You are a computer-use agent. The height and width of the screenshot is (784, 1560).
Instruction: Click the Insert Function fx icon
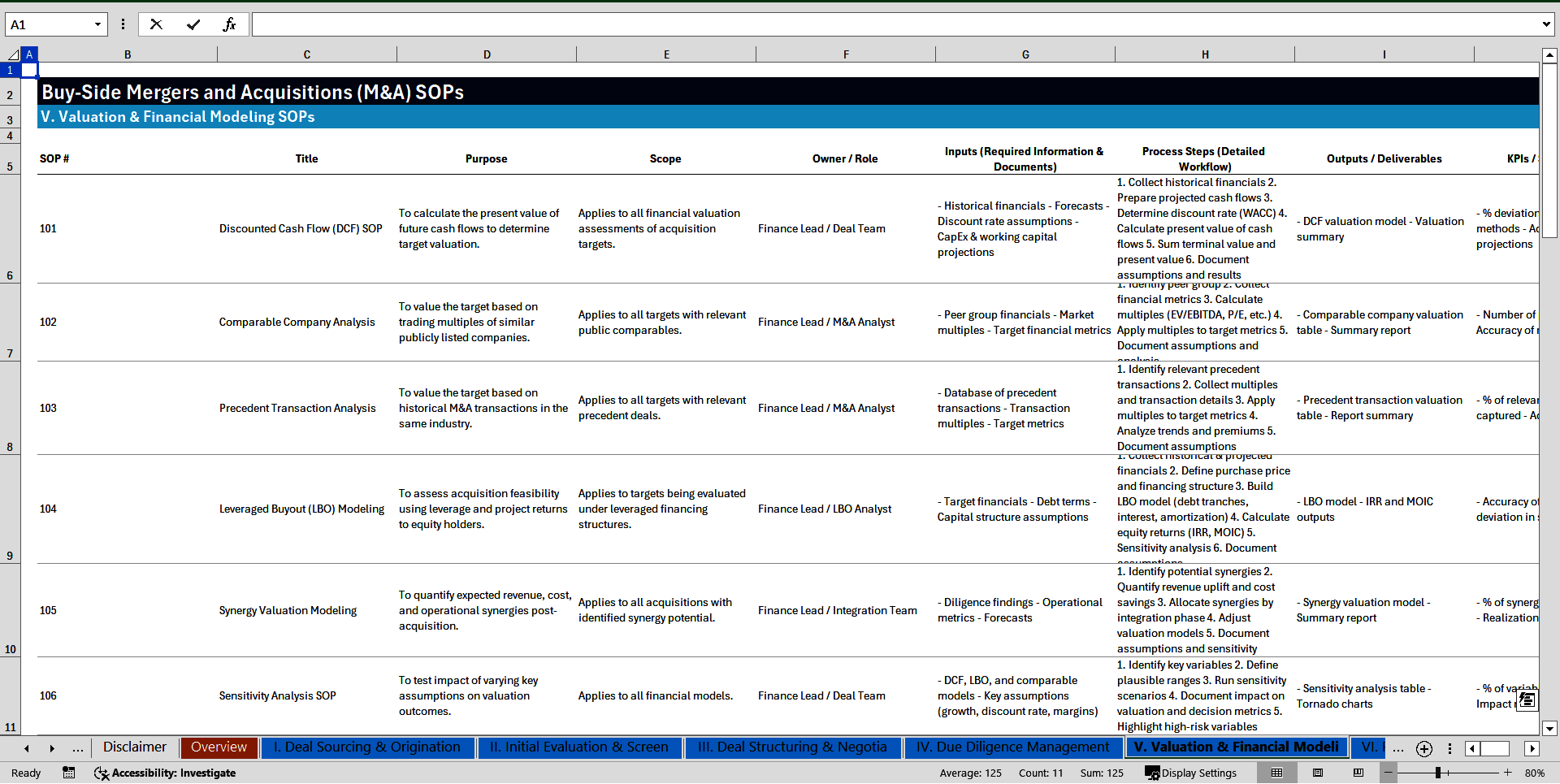pos(229,24)
